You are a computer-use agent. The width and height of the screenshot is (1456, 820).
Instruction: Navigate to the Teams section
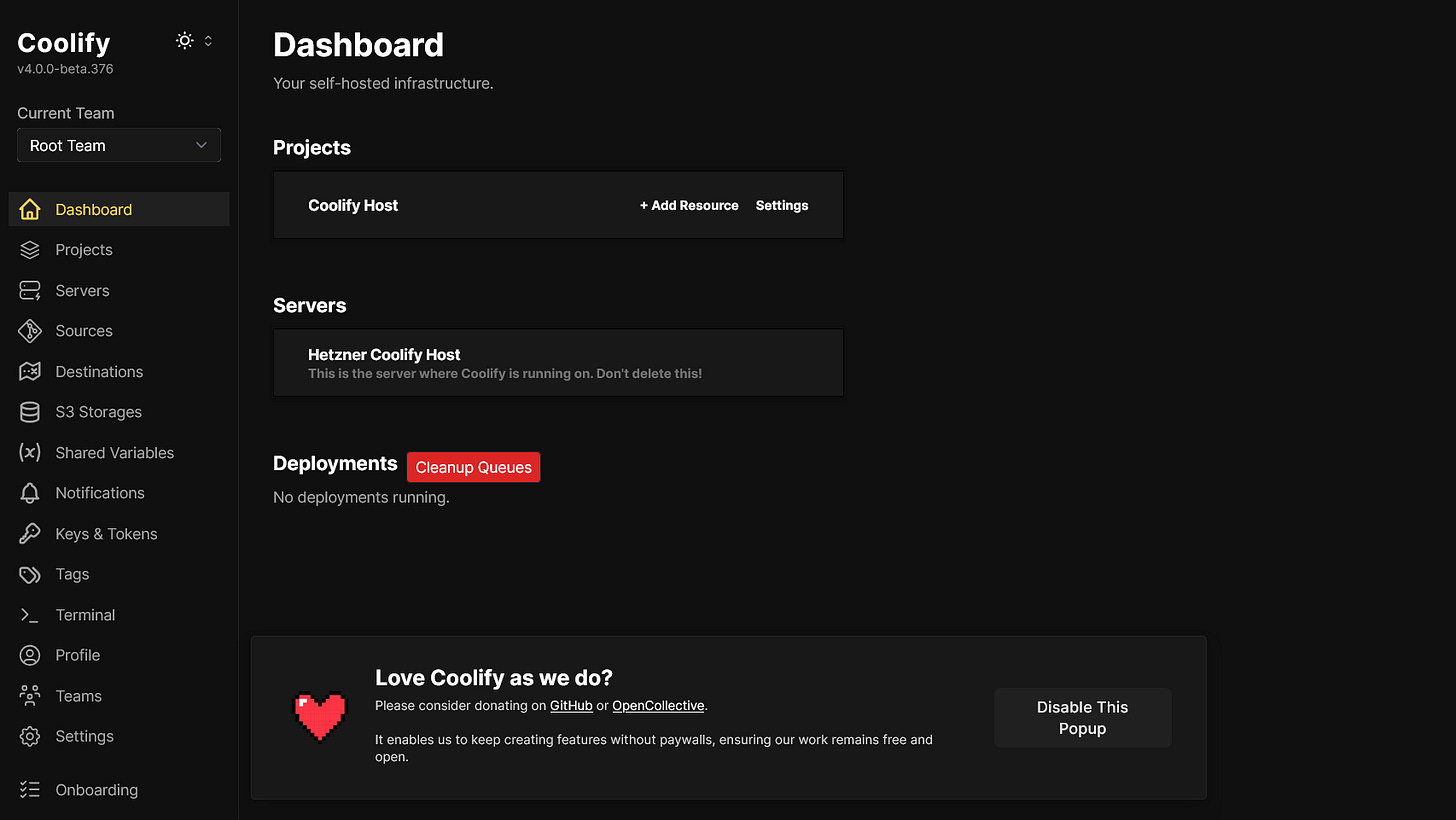pyautogui.click(x=78, y=695)
